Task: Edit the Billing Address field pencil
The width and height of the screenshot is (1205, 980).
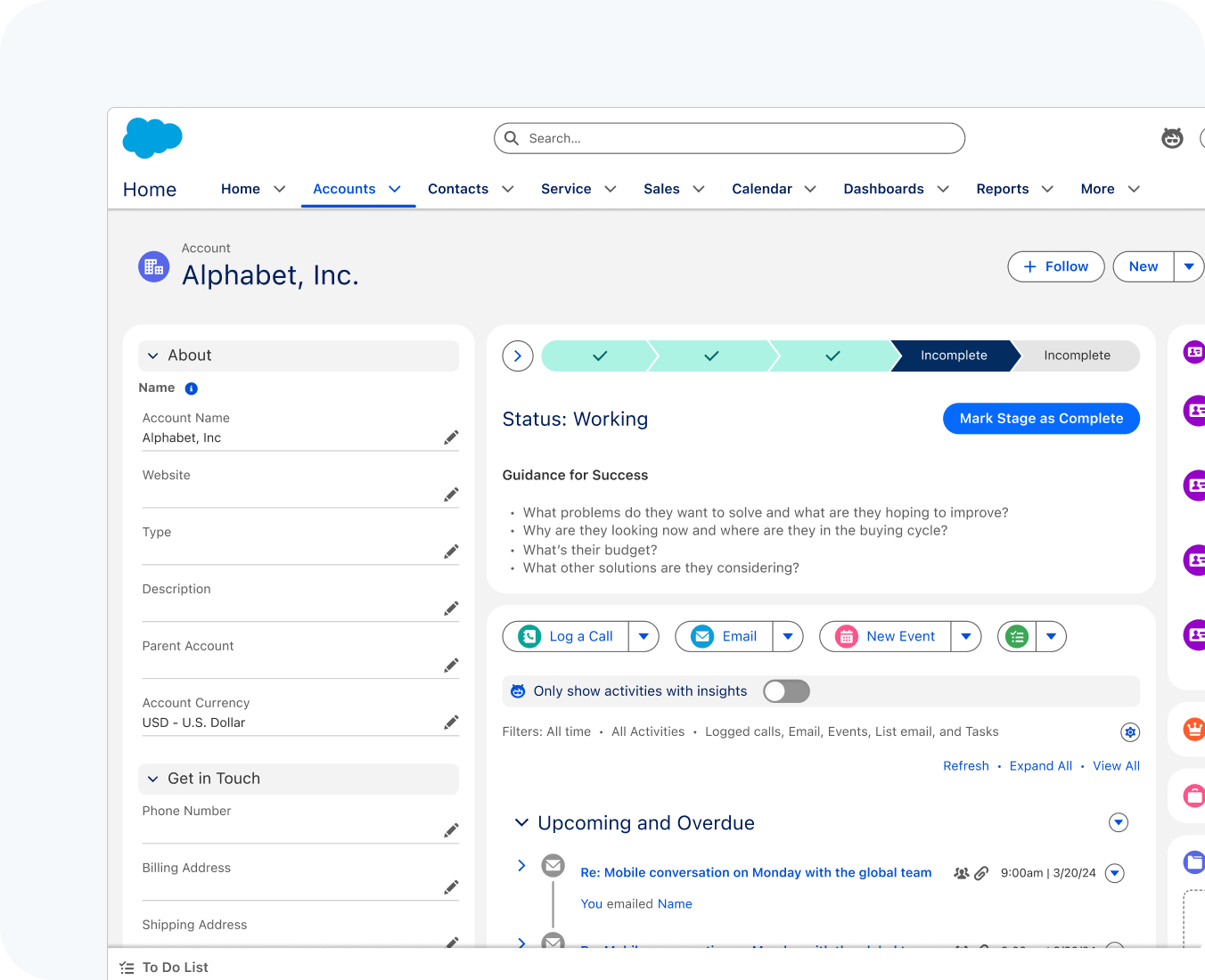Action: [x=451, y=887]
